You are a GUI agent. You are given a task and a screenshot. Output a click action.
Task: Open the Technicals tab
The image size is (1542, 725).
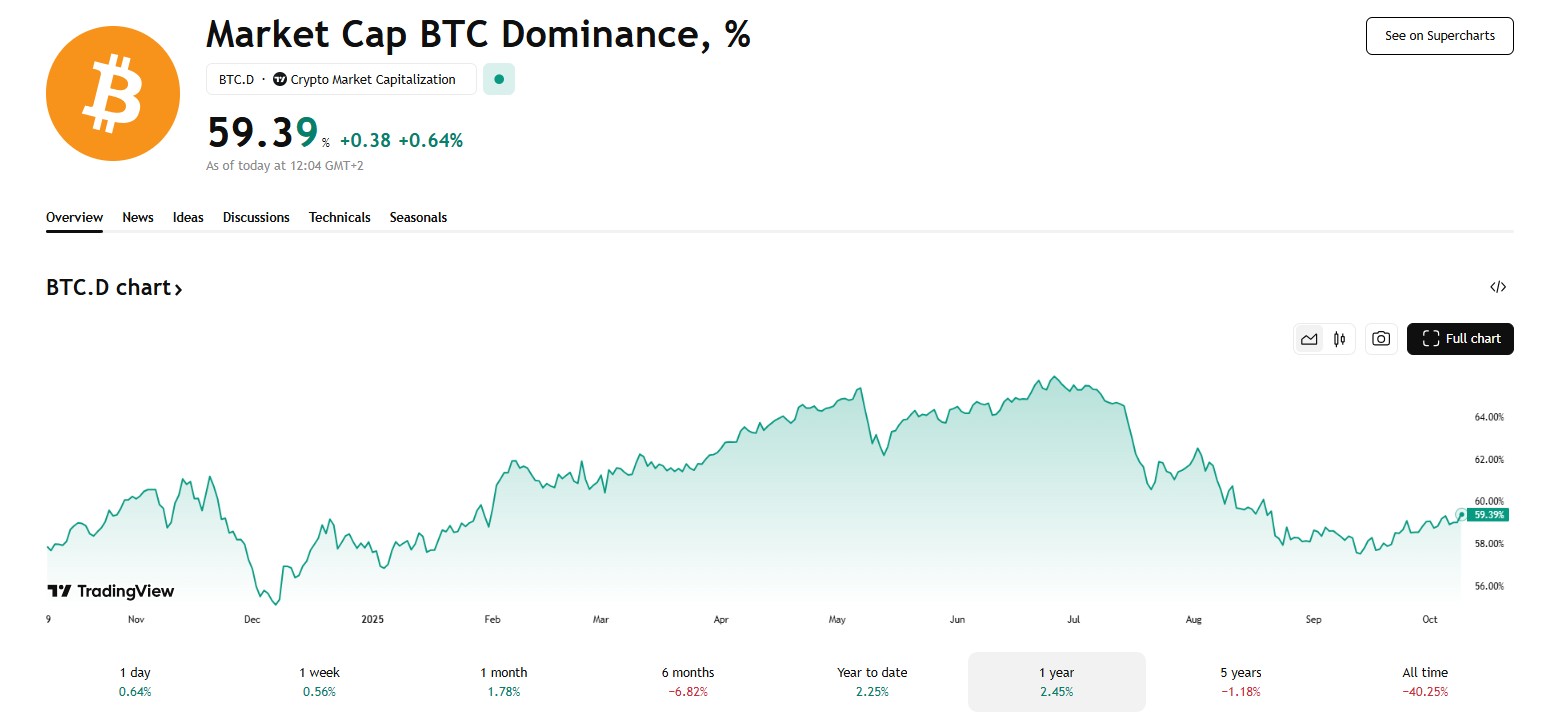point(339,217)
